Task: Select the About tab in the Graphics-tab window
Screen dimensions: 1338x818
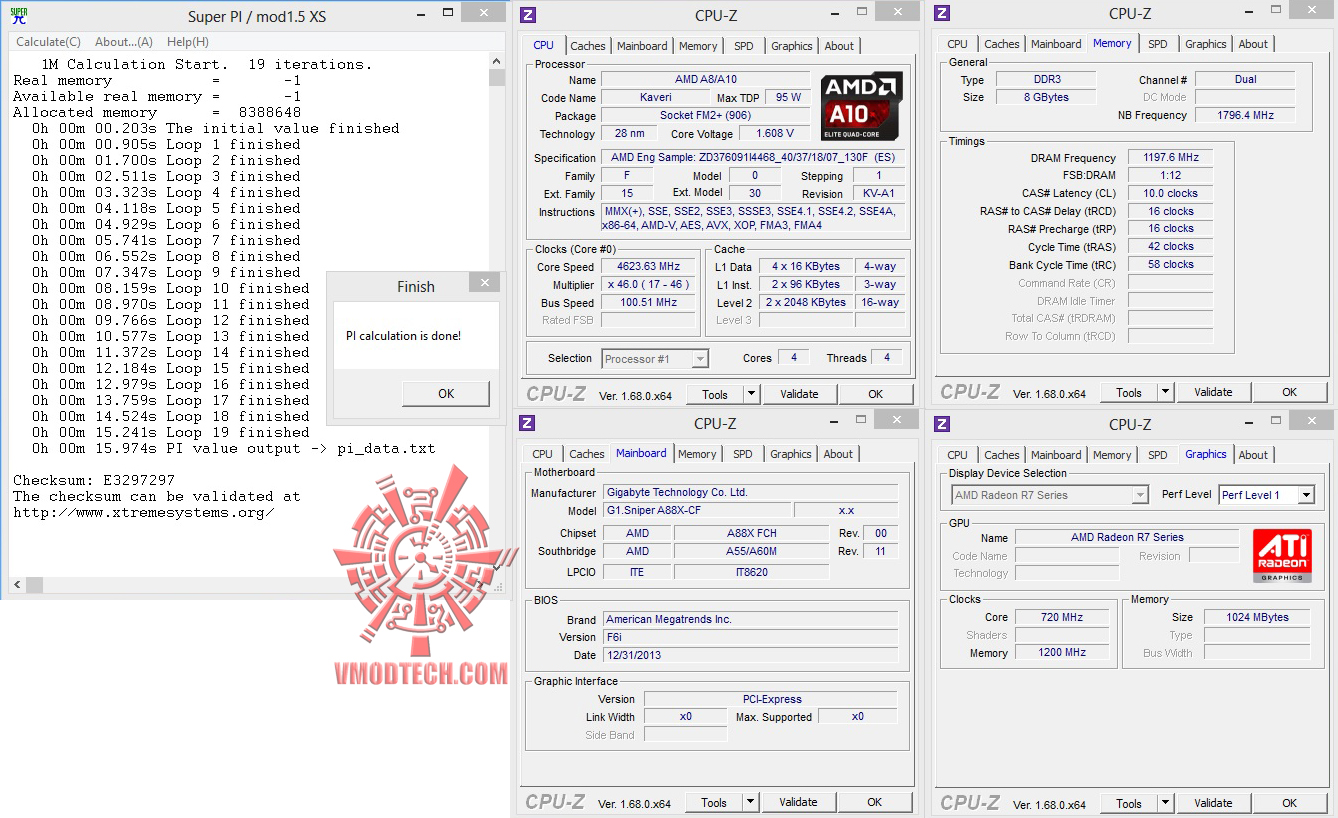Action: [x=1253, y=455]
